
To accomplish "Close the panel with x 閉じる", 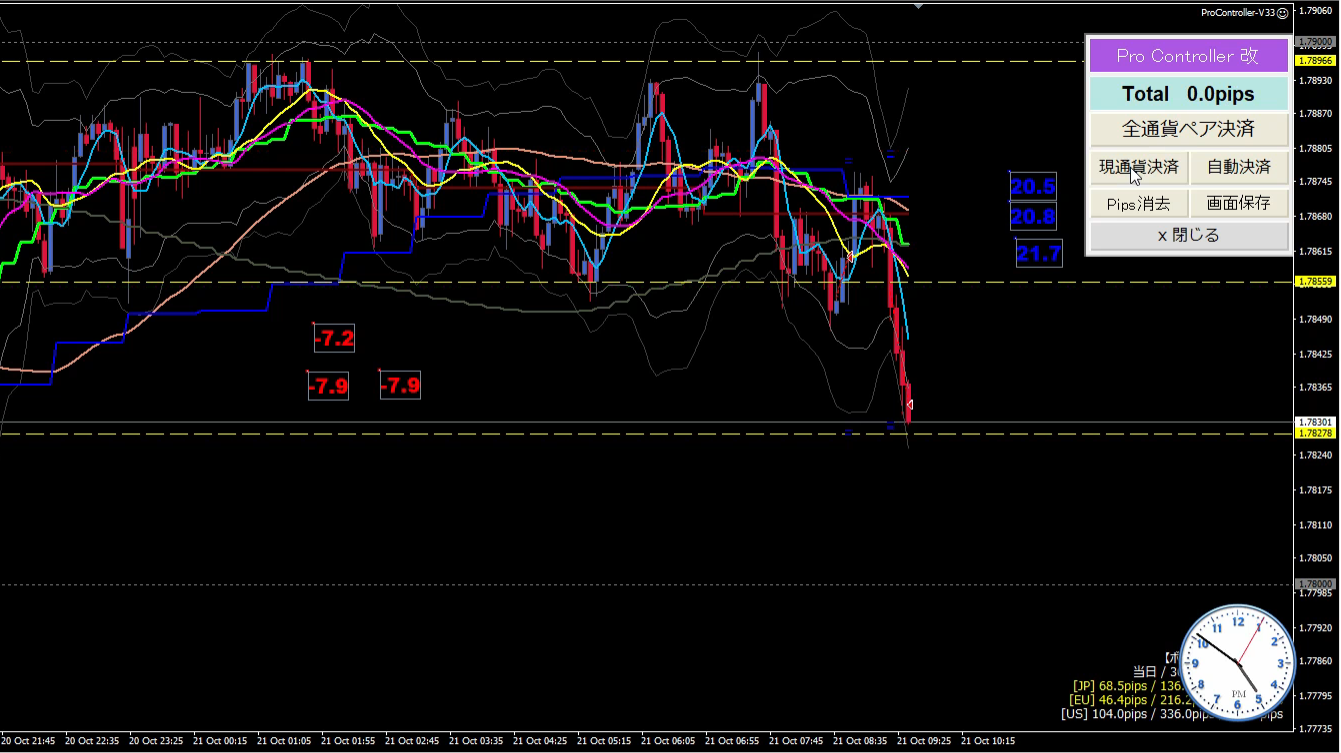I will (x=1188, y=236).
